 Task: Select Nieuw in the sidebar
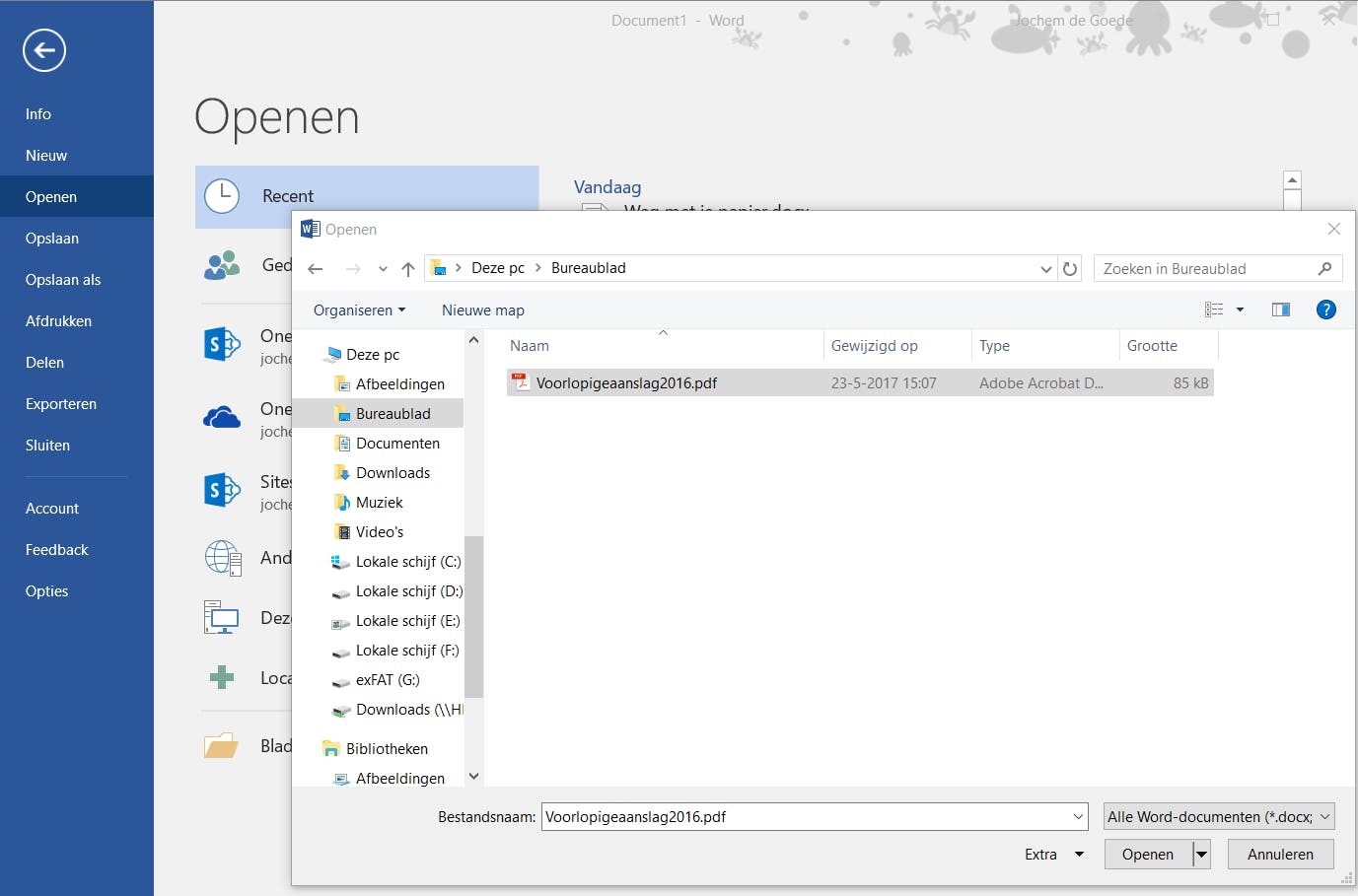pyautogui.click(x=46, y=156)
